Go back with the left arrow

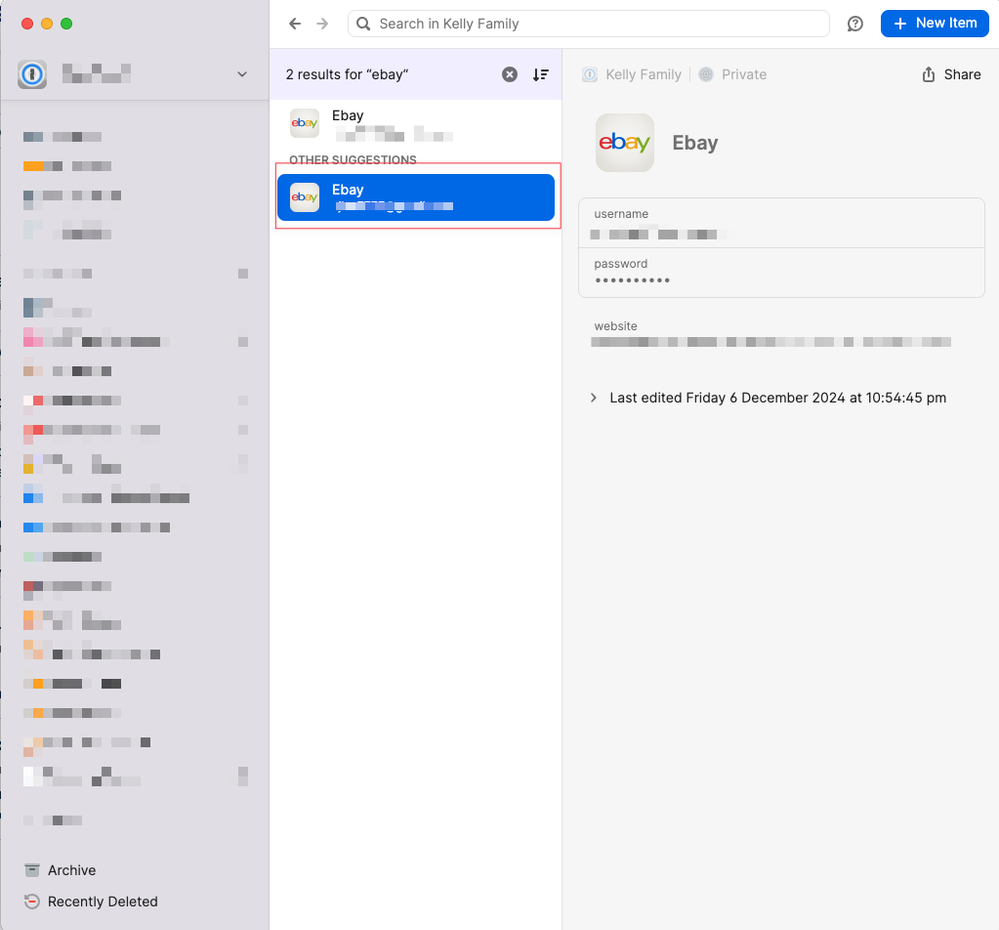coord(294,24)
